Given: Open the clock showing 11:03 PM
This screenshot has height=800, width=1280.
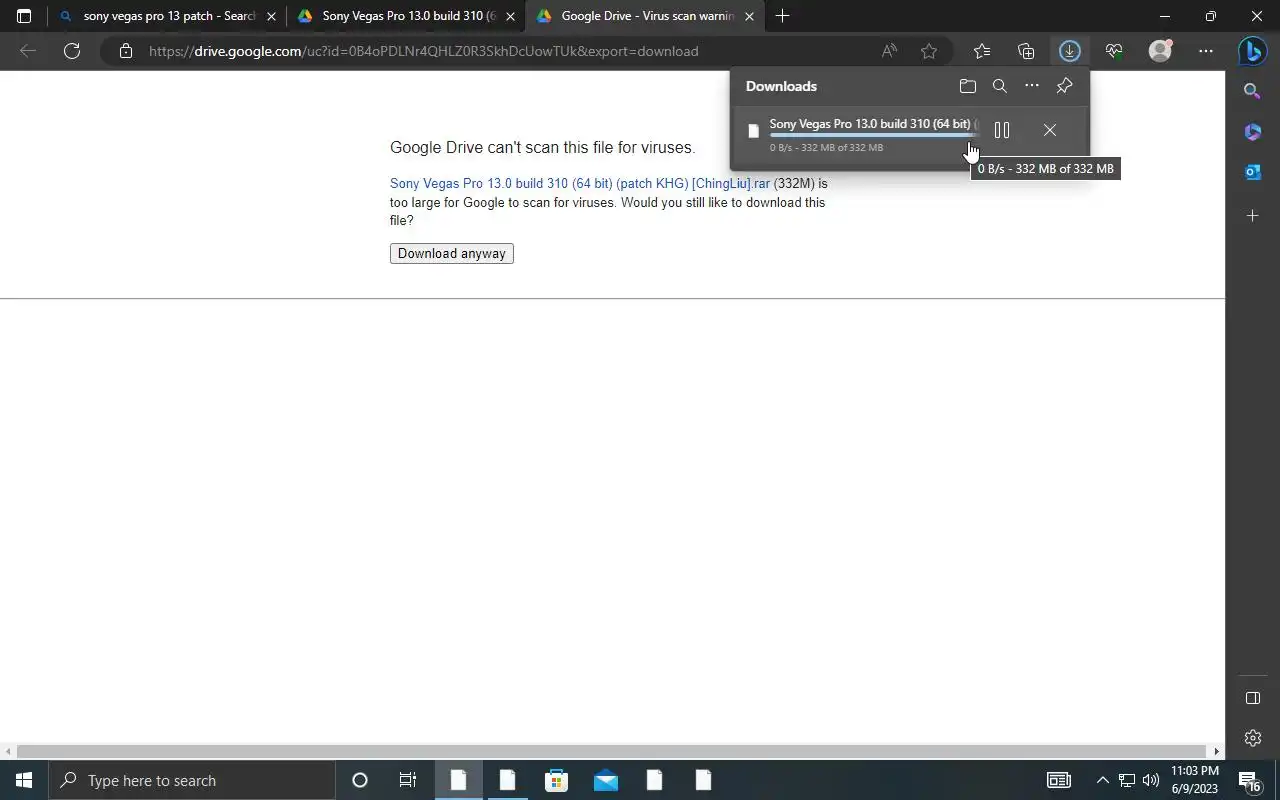Looking at the screenshot, I should click(1195, 780).
